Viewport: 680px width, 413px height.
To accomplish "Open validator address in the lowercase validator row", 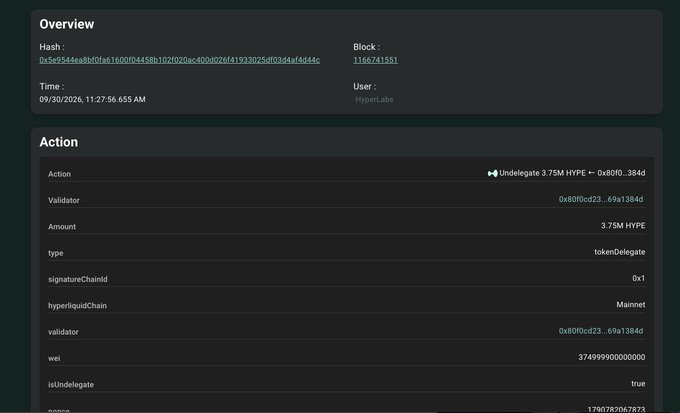I will (601, 331).
